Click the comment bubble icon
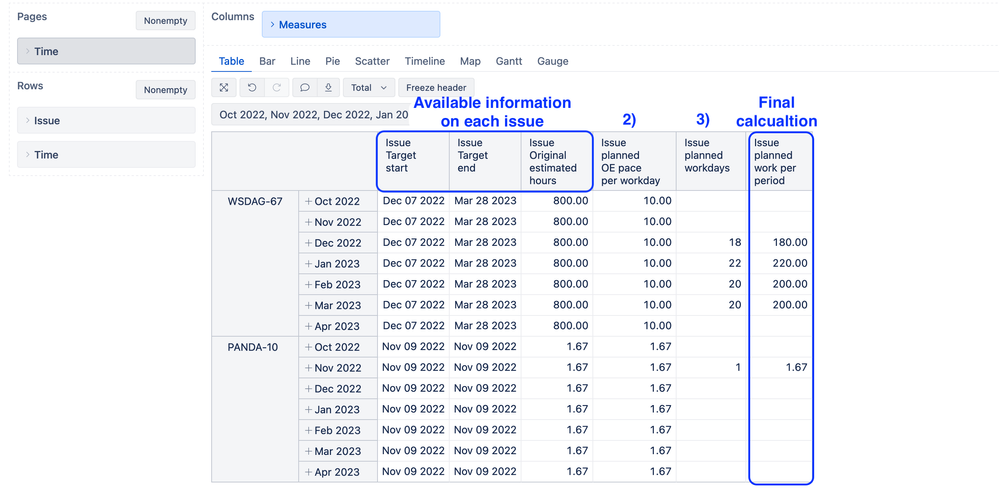This screenshot has height=497, width=999. (x=305, y=87)
